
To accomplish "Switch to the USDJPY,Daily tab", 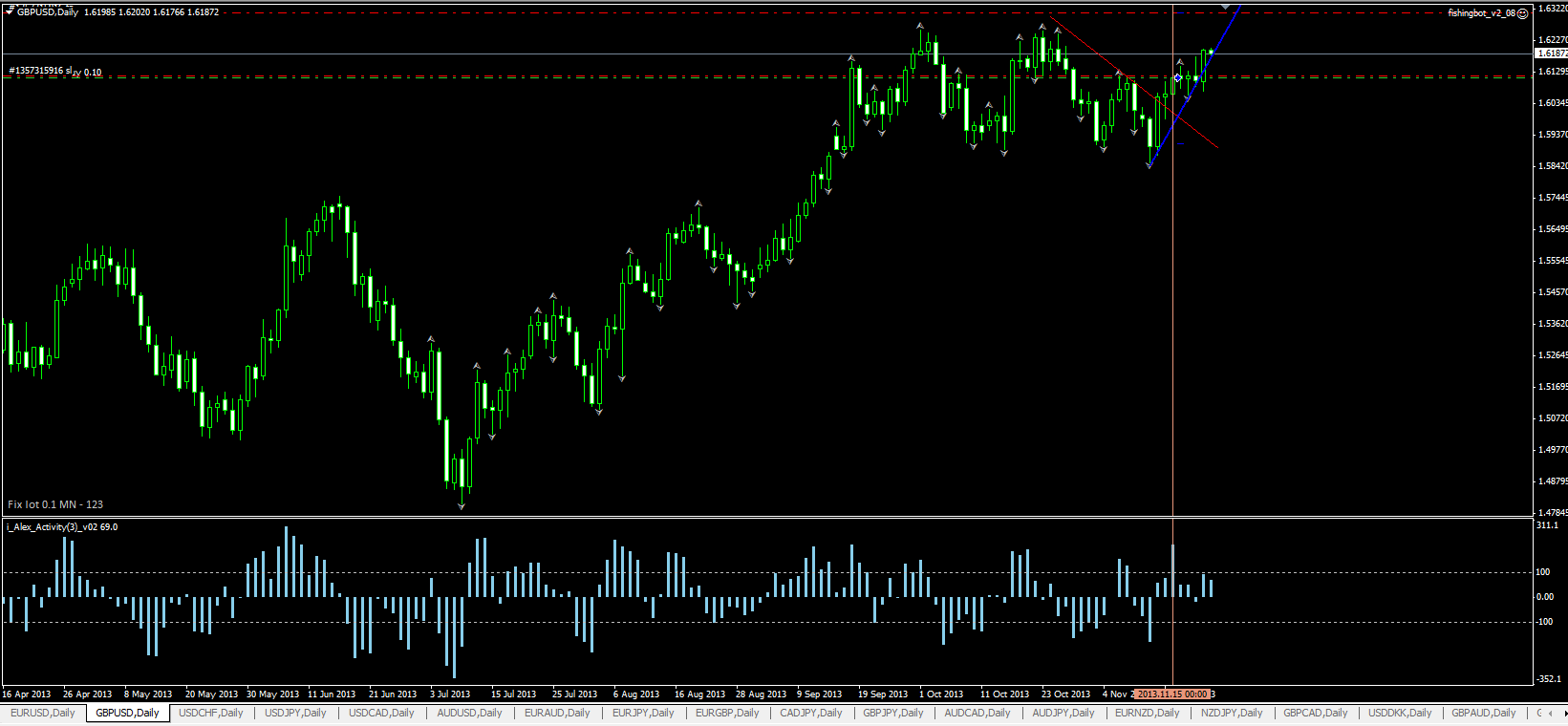I will (295, 714).
